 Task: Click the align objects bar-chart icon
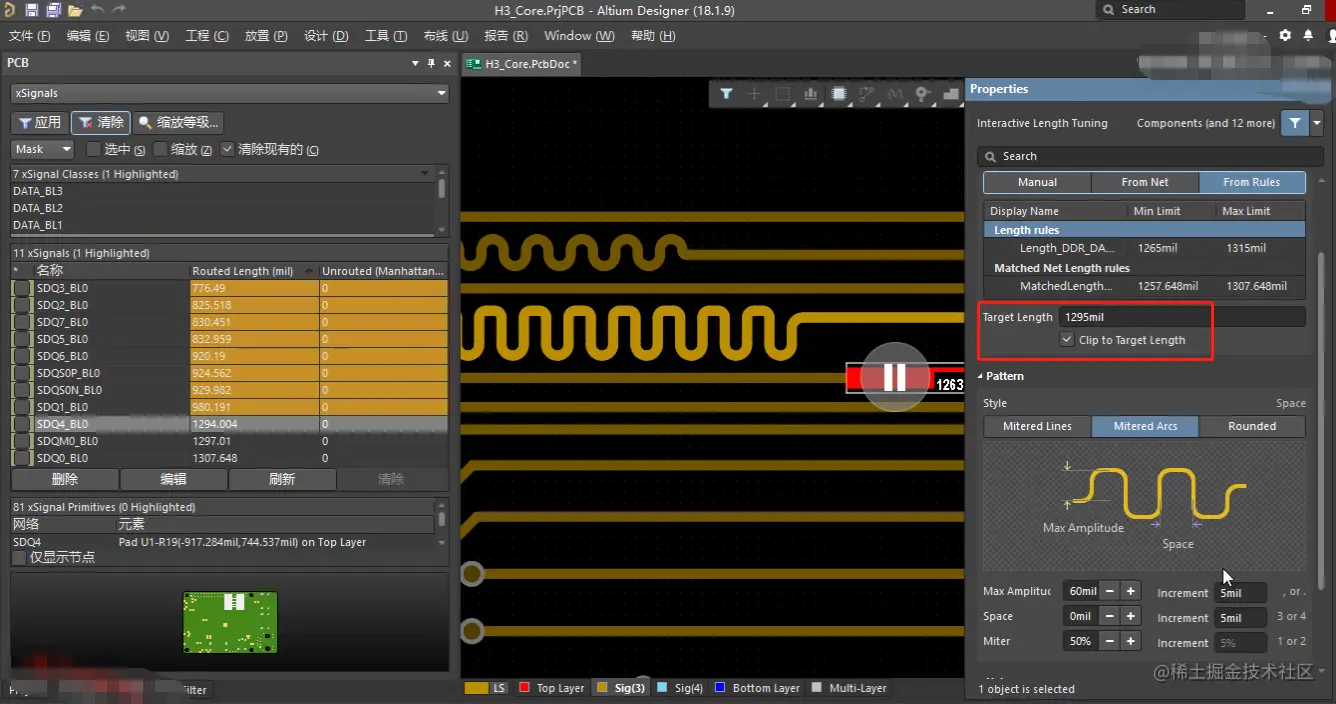pyautogui.click(x=811, y=94)
